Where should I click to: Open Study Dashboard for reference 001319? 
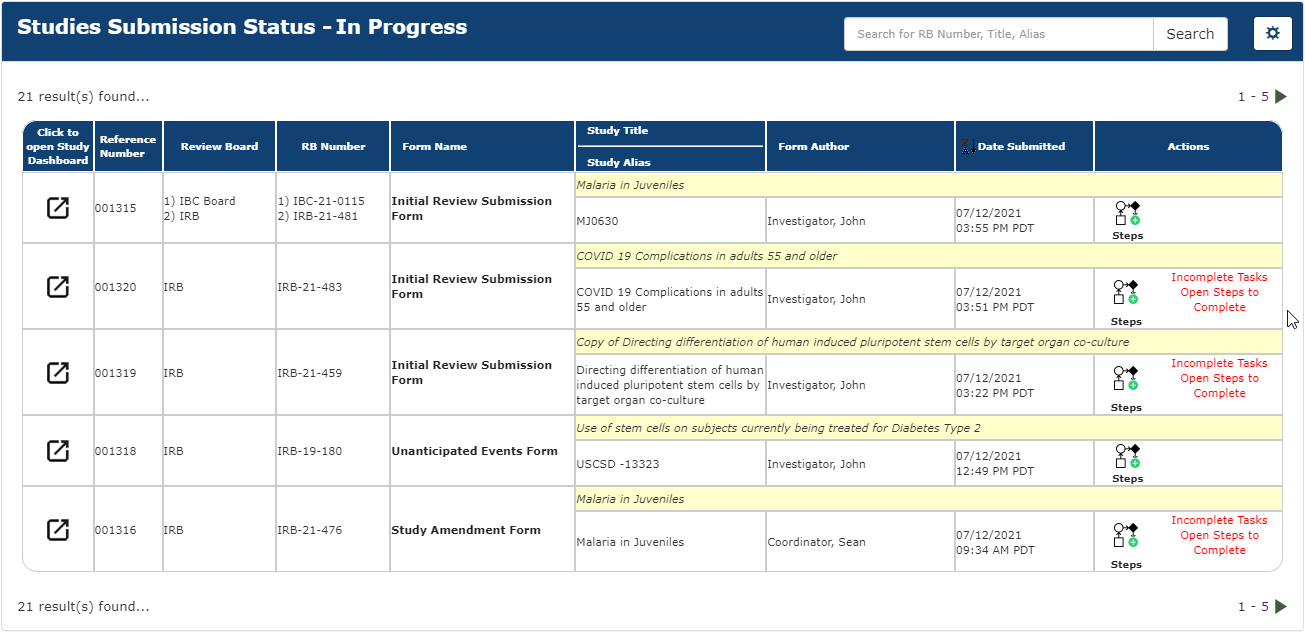[58, 372]
